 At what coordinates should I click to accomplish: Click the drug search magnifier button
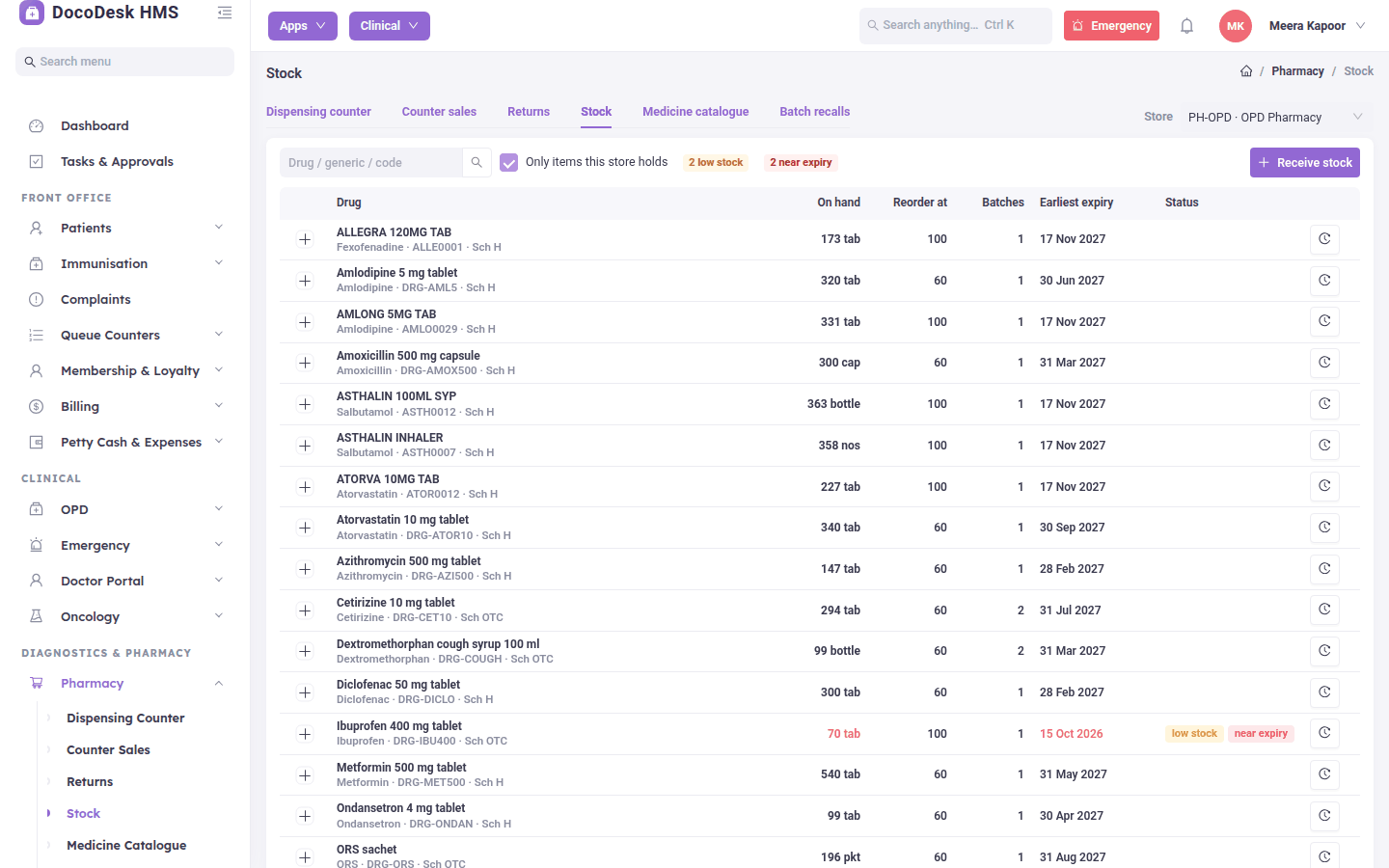477,163
